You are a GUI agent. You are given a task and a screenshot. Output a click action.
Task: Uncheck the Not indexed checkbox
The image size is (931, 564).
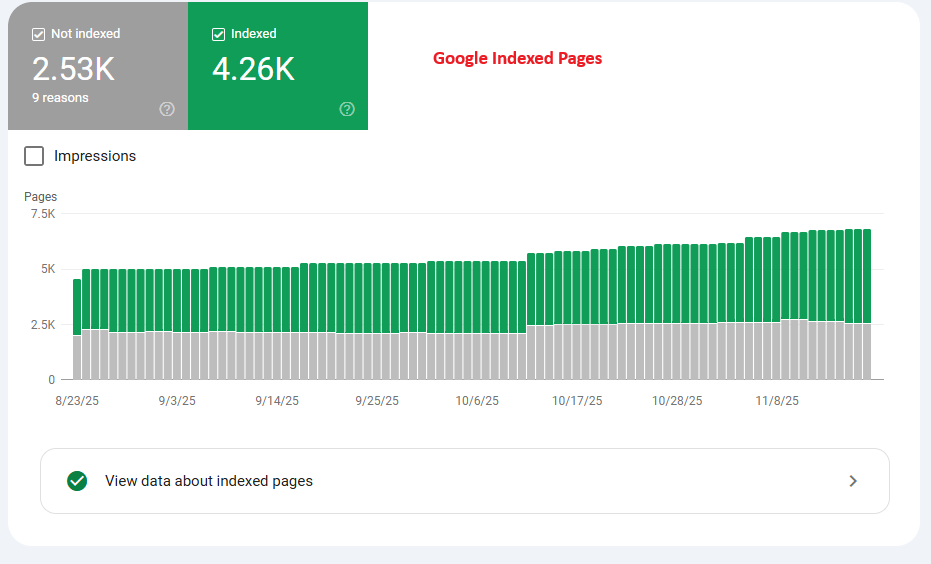pyautogui.click(x=38, y=34)
